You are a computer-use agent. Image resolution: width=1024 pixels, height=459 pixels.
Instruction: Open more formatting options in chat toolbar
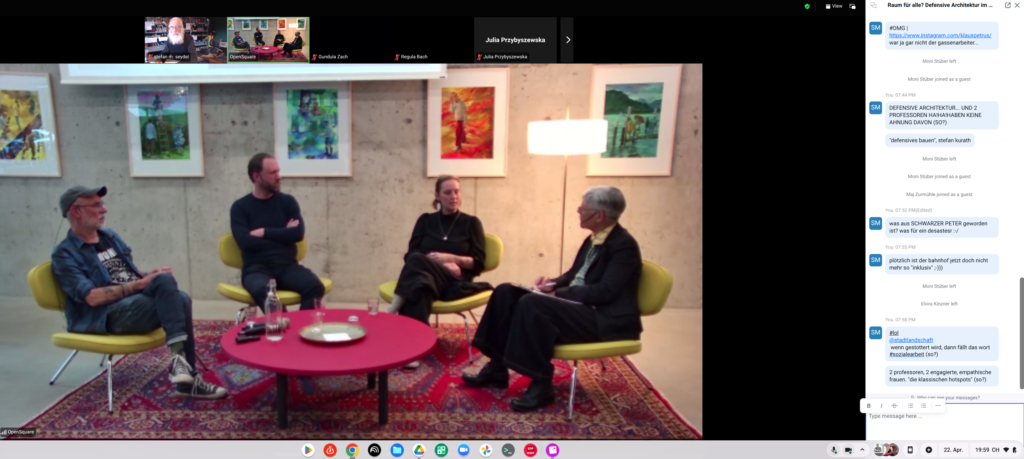pyautogui.click(x=938, y=405)
